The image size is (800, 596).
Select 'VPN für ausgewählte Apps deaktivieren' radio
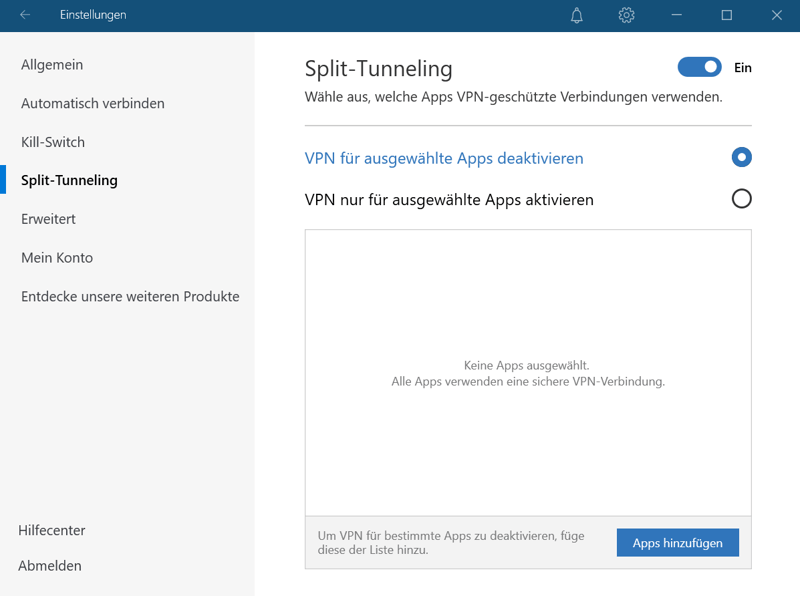[x=741, y=157]
